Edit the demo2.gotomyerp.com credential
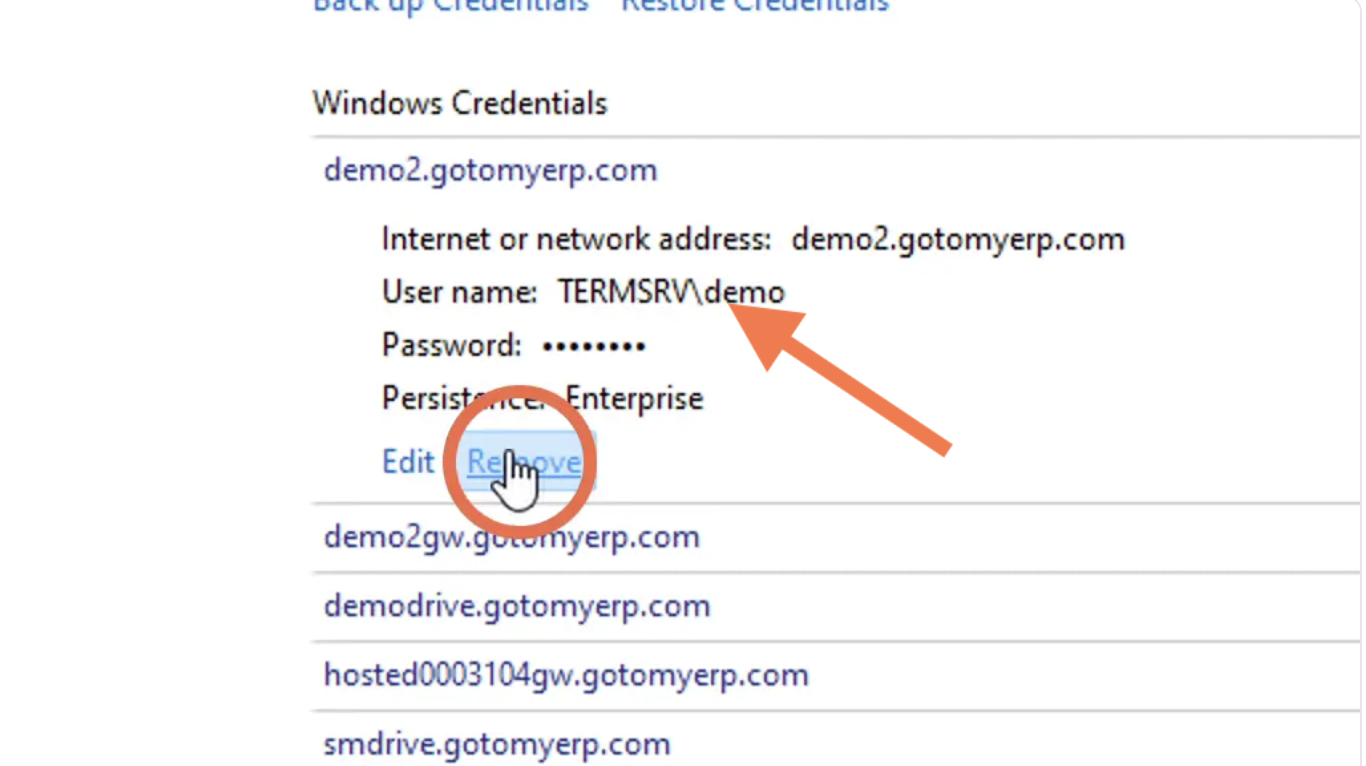The width and height of the screenshot is (1366, 766). pos(408,462)
